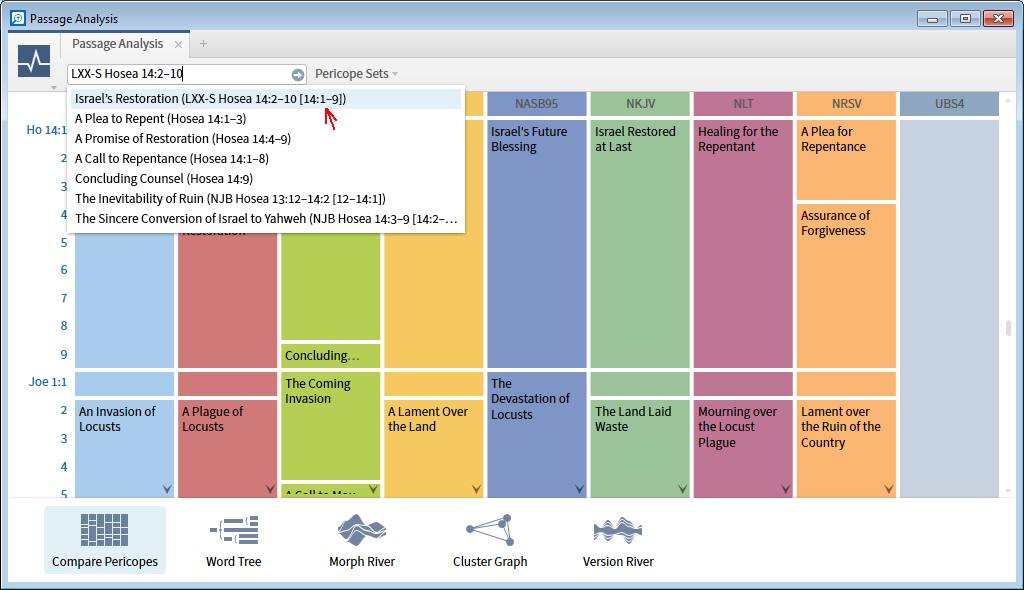Screen dimensions: 1024x590
Task: Open The Devastation of Locusts pericope
Action: click(536, 434)
